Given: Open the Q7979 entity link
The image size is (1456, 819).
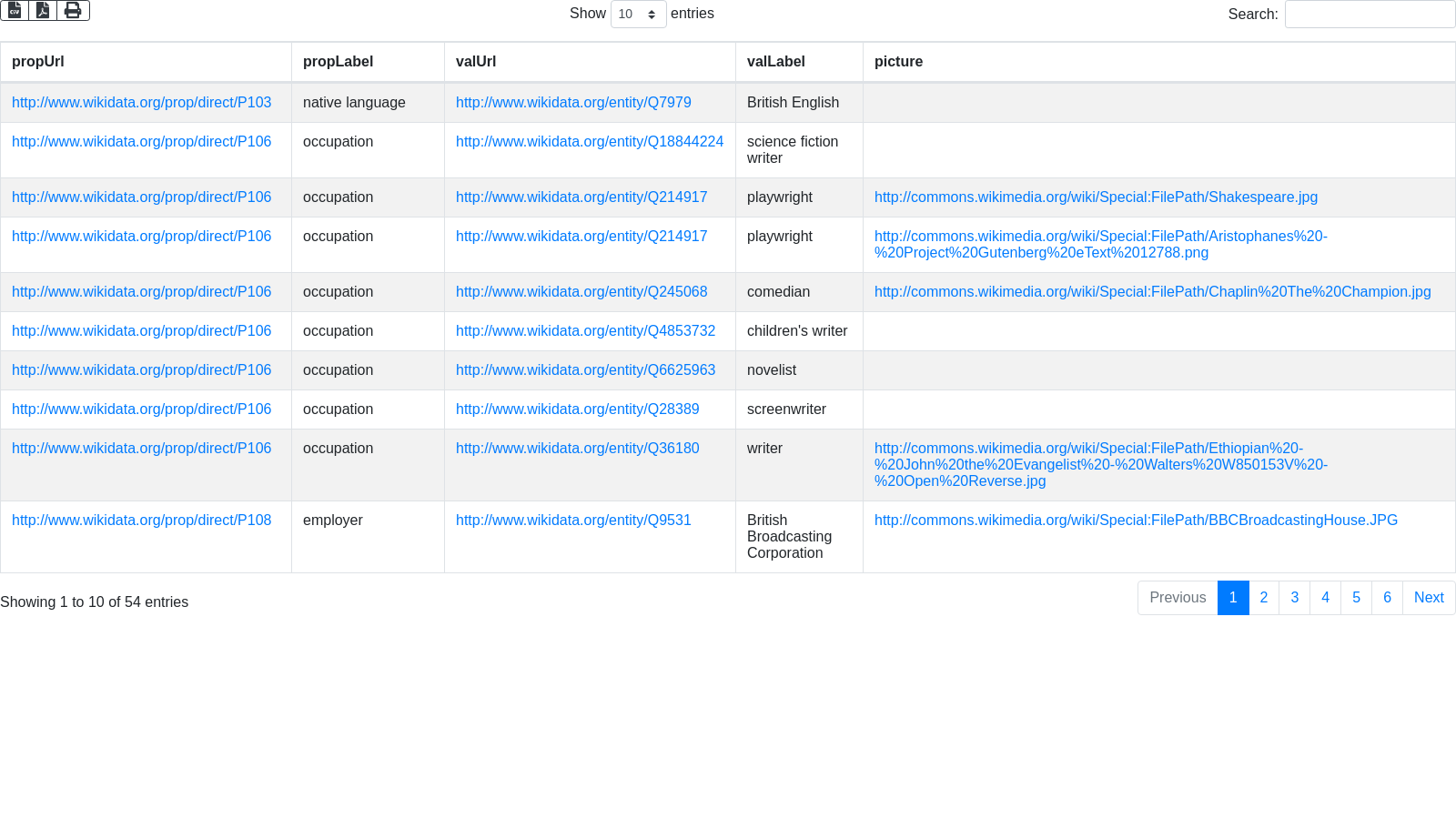Looking at the screenshot, I should point(573,103).
